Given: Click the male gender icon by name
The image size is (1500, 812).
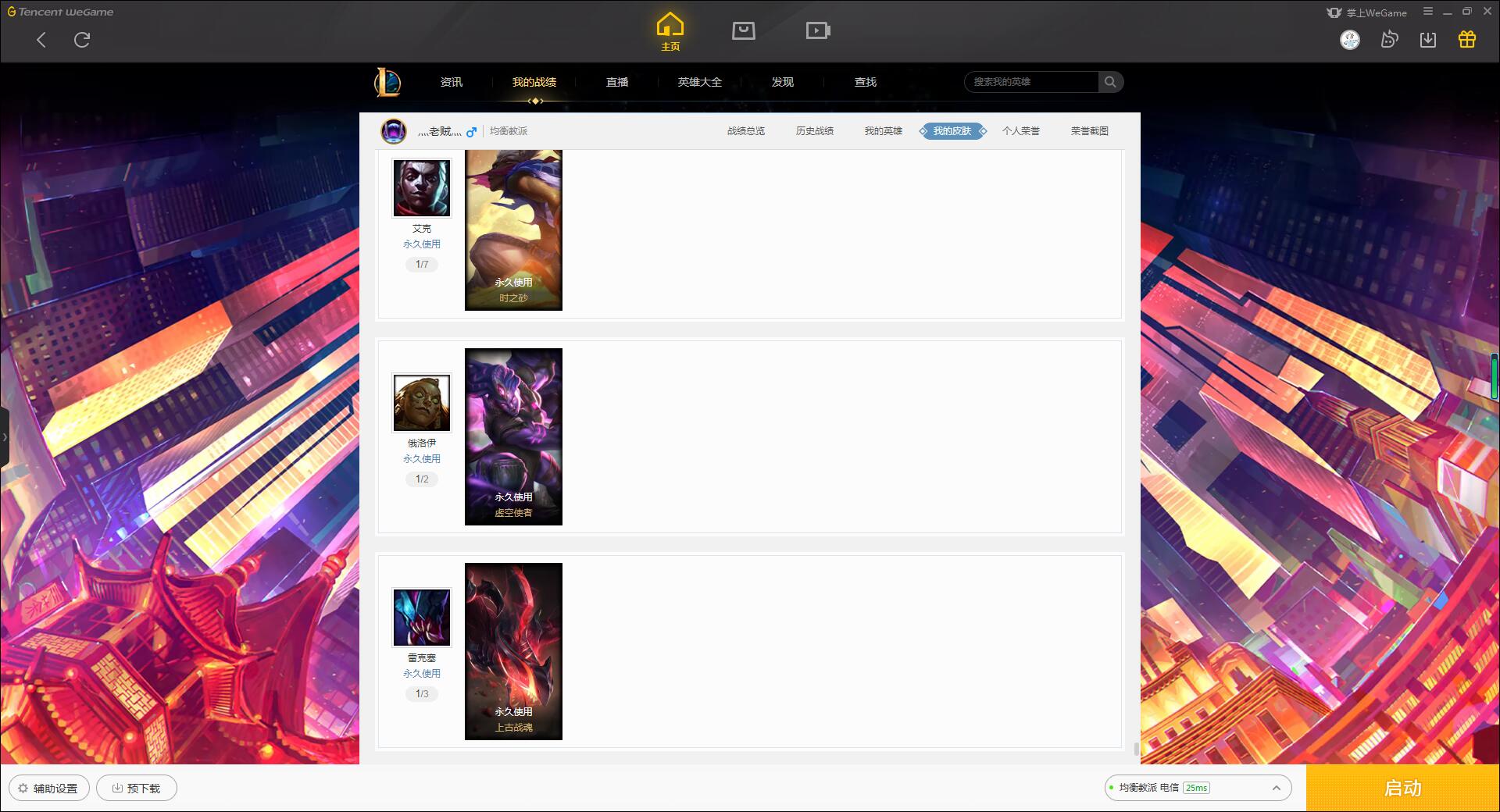Looking at the screenshot, I should click(x=471, y=132).
